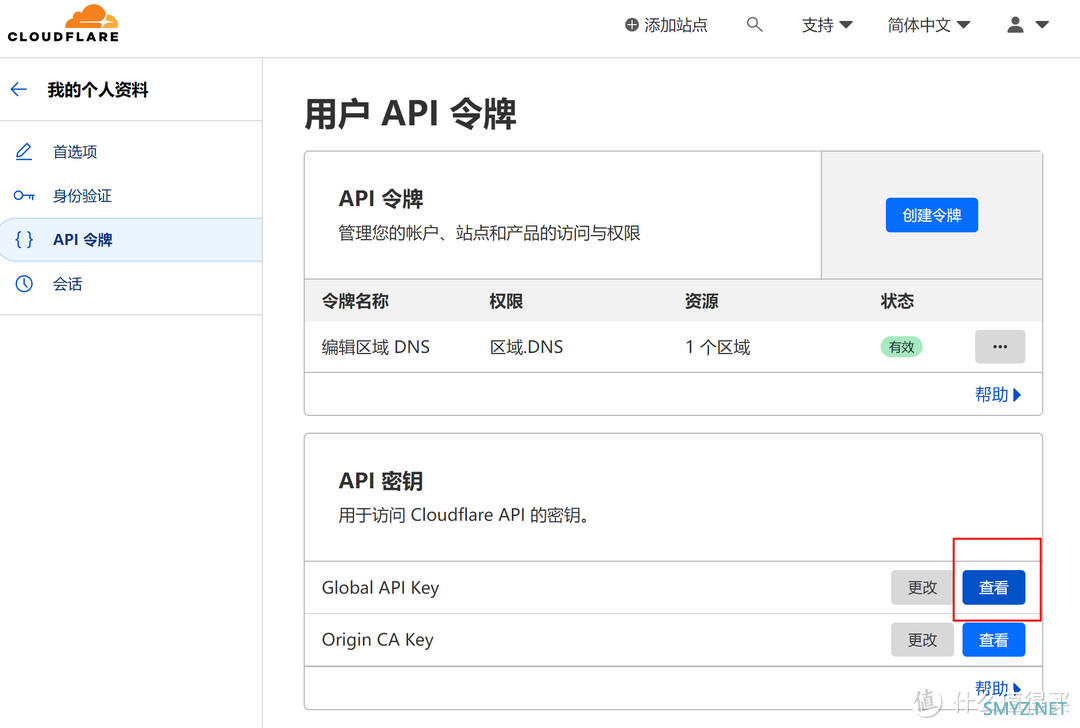
Task: Select API 令牌 sidebar item
Action: click(x=131, y=240)
